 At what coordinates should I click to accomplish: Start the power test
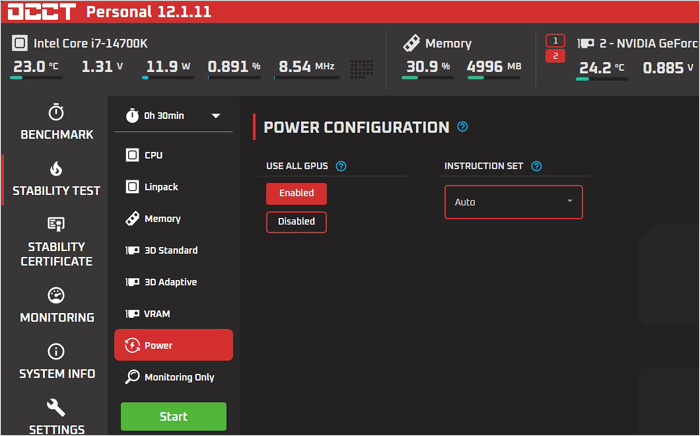[174, 416]
